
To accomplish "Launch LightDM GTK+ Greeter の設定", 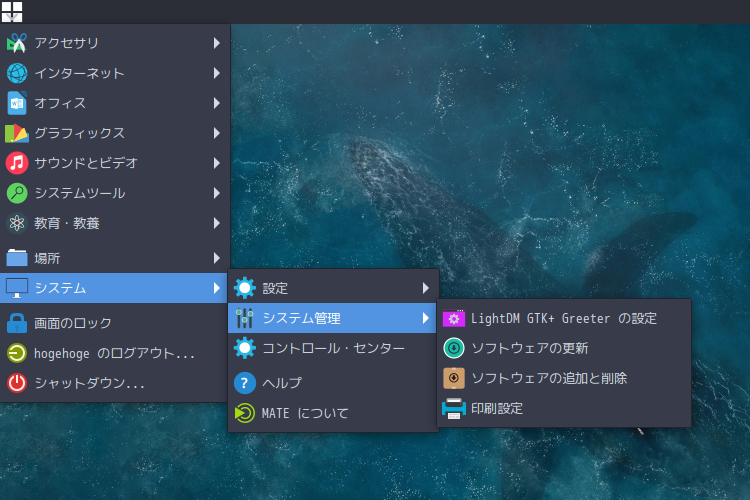I will (x=564, y=319).
